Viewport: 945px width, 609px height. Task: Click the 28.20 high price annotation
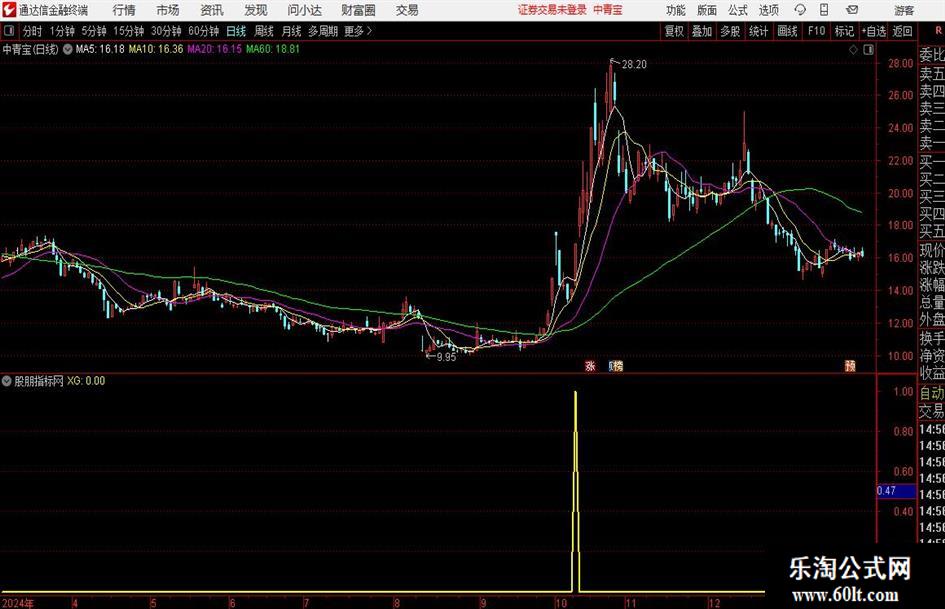(633, 65)
